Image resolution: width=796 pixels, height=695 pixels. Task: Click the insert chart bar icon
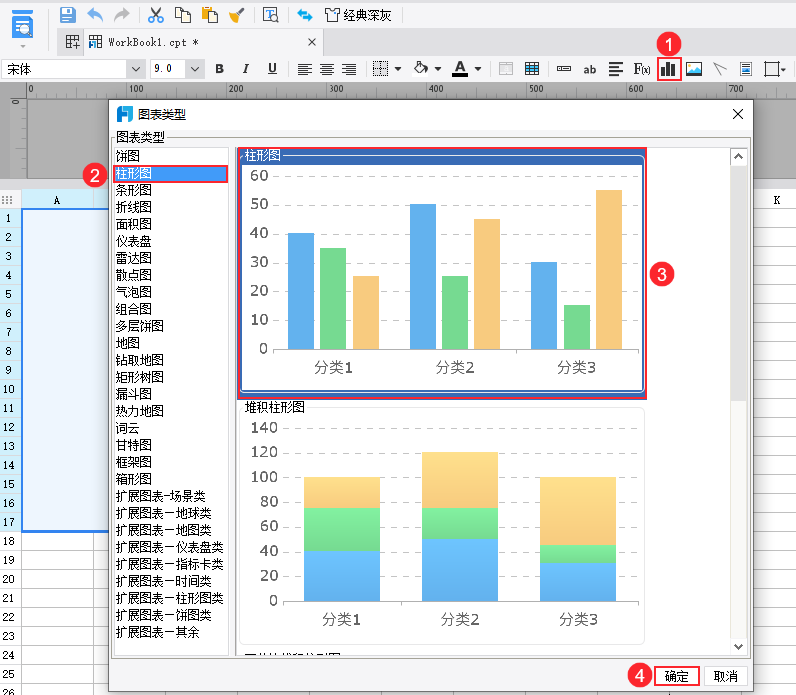669,69
